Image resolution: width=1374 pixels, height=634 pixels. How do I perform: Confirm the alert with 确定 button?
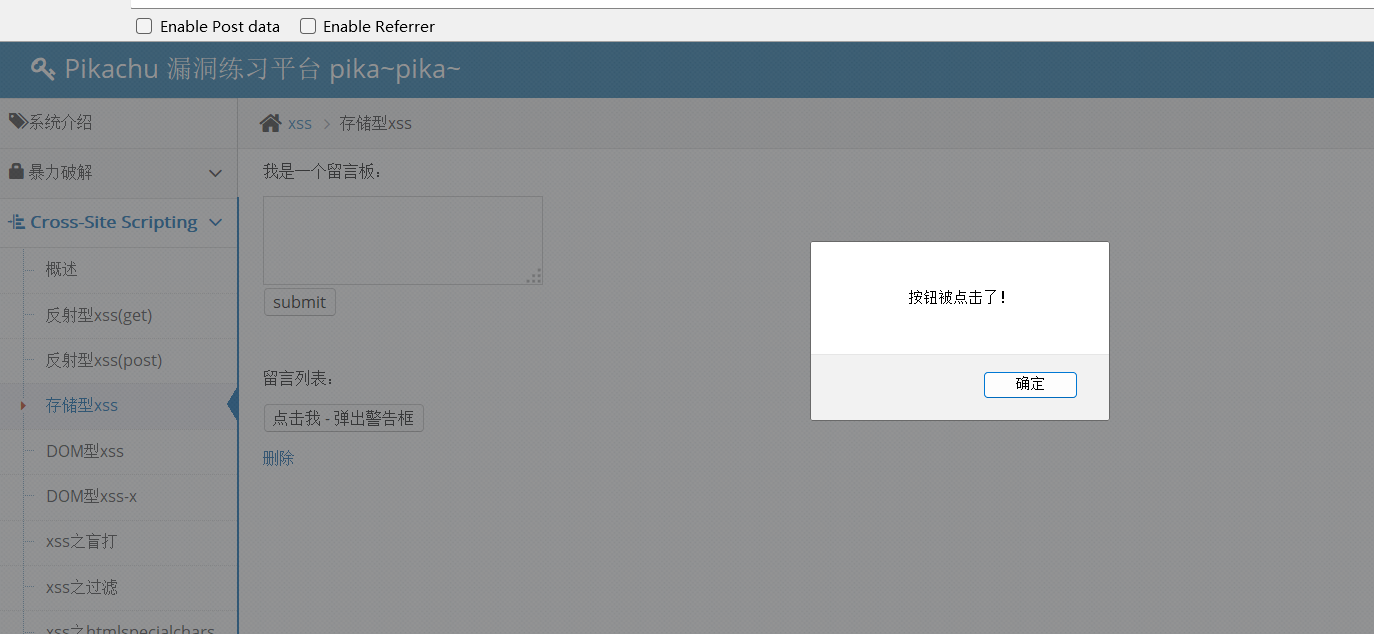pos(1030,384)
